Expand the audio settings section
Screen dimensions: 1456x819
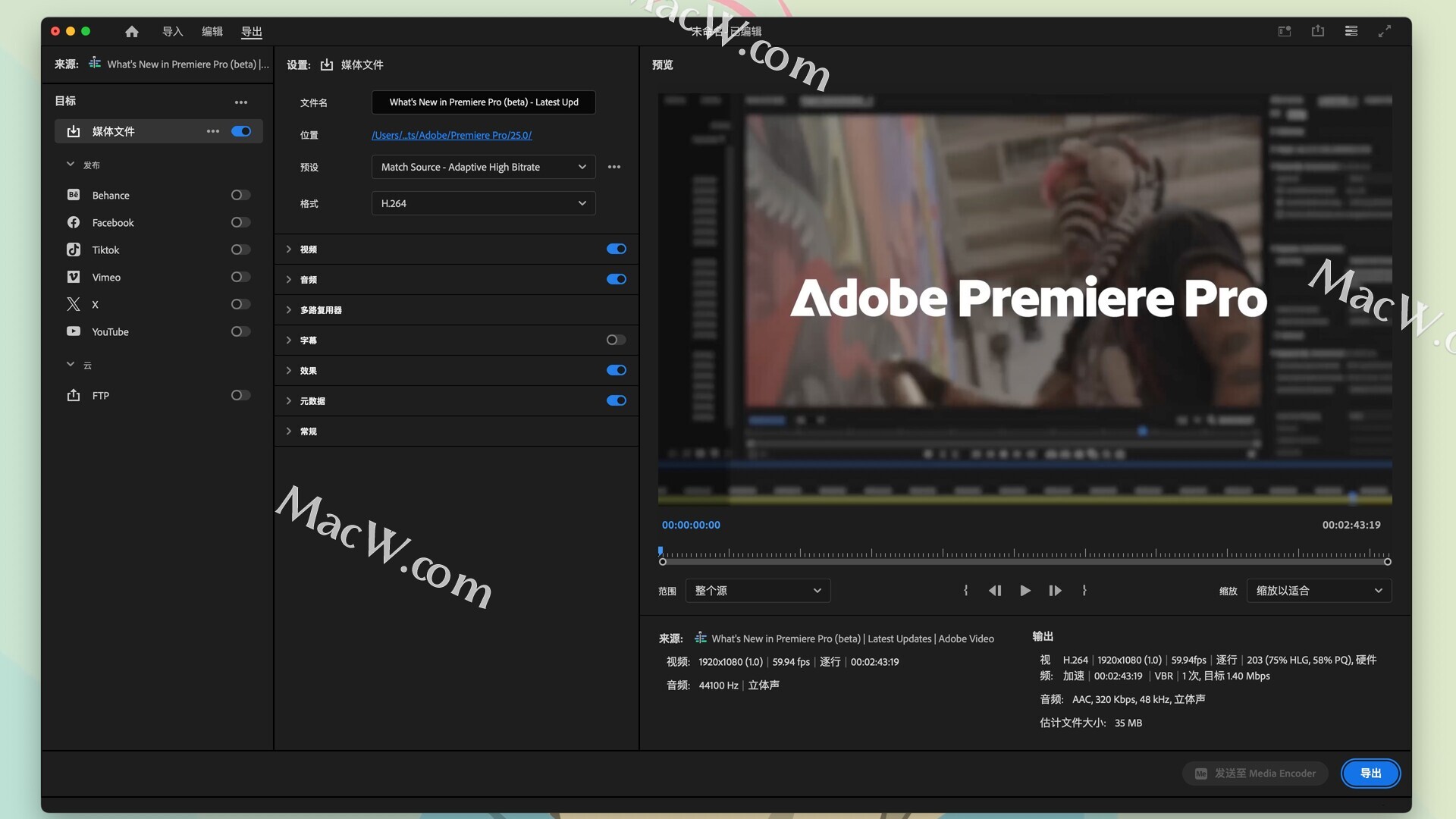click(289, 279)
